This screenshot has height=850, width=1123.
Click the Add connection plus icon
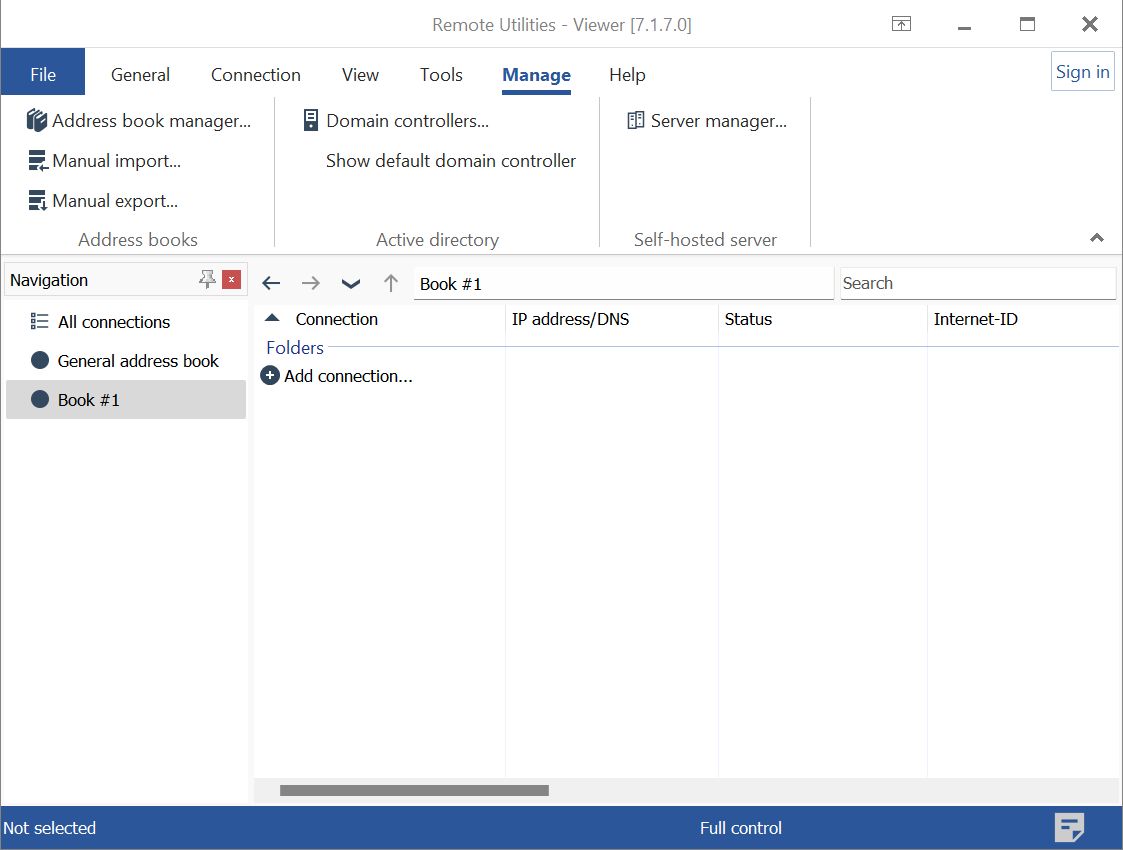270,376
